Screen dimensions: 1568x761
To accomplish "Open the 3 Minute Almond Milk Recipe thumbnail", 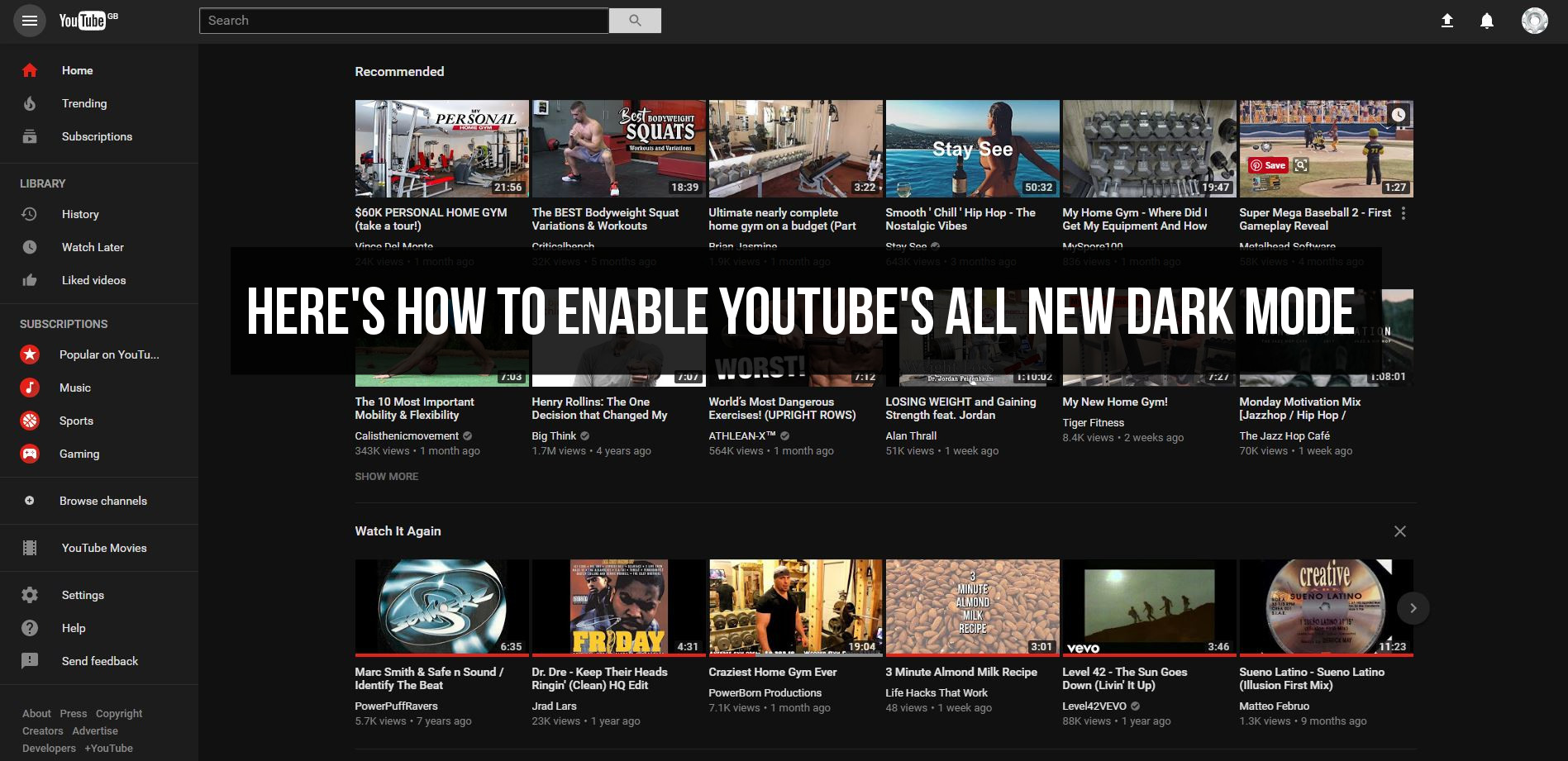I will pyautogui.click(x=973, y=607).
